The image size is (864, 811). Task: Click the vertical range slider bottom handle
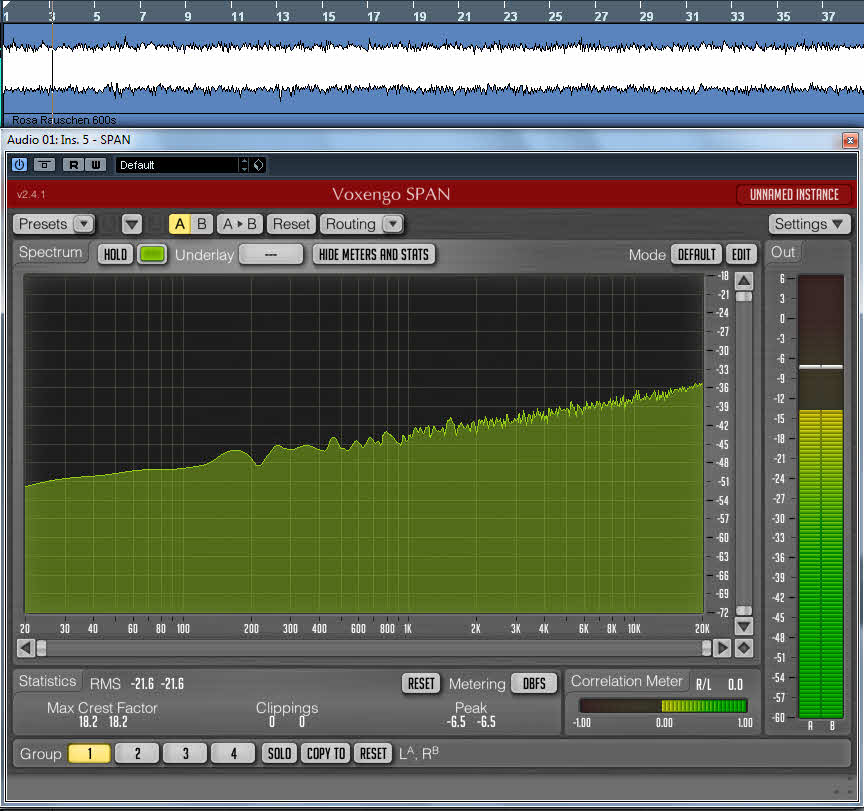click(x=744, y=610)
